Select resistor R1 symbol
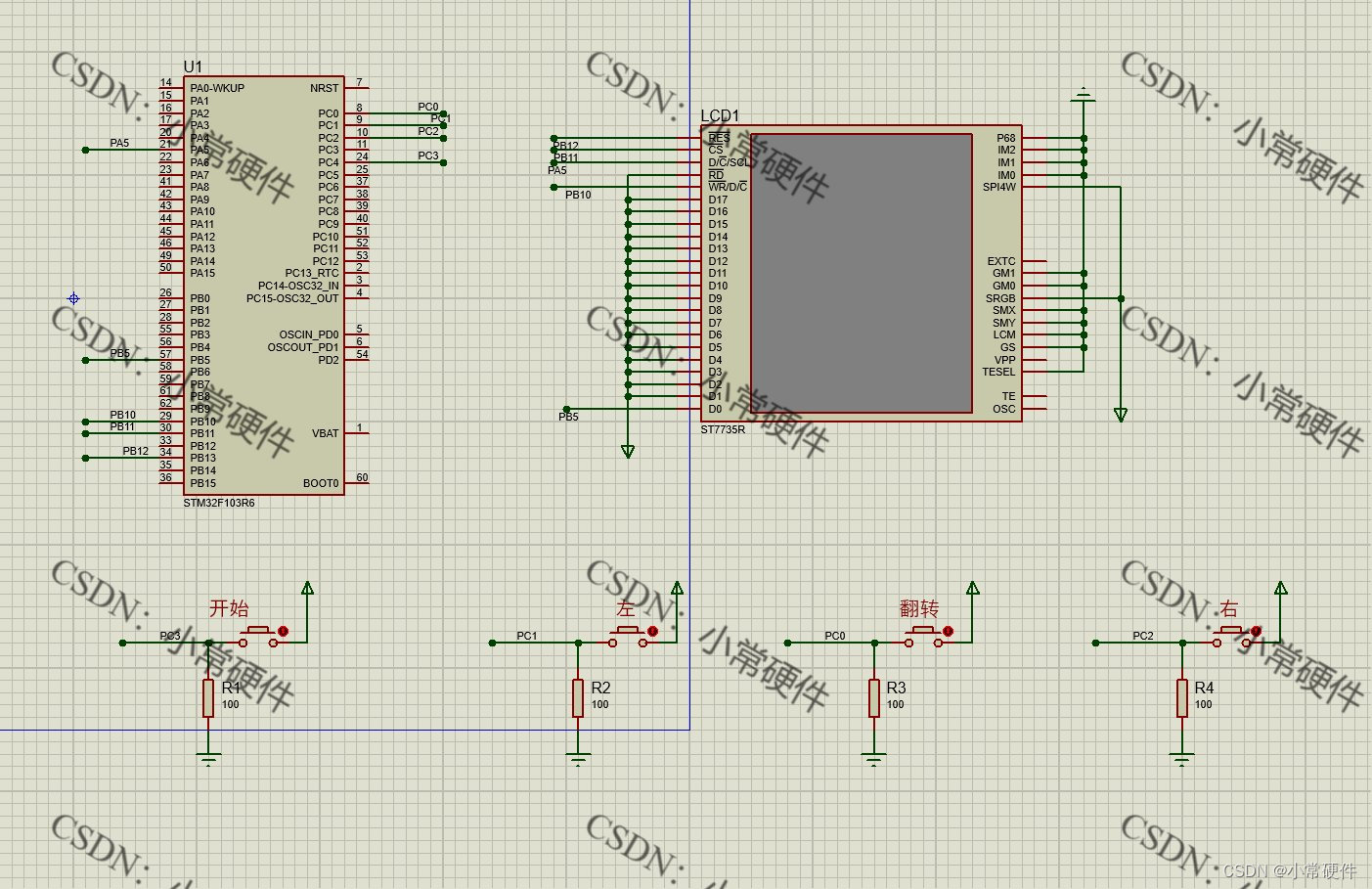The image size is (1372, 889). pyautogui.click(x=208, y=698)
